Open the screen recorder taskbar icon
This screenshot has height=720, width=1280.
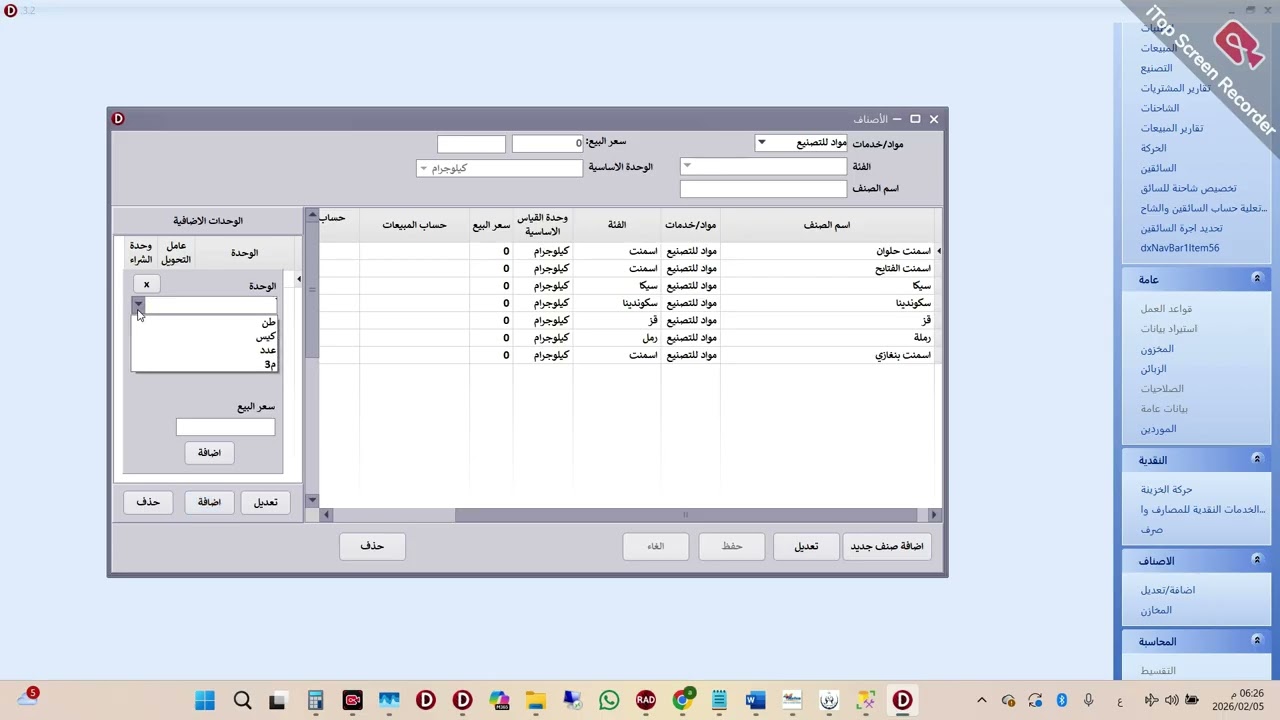(x=352, y=701)
